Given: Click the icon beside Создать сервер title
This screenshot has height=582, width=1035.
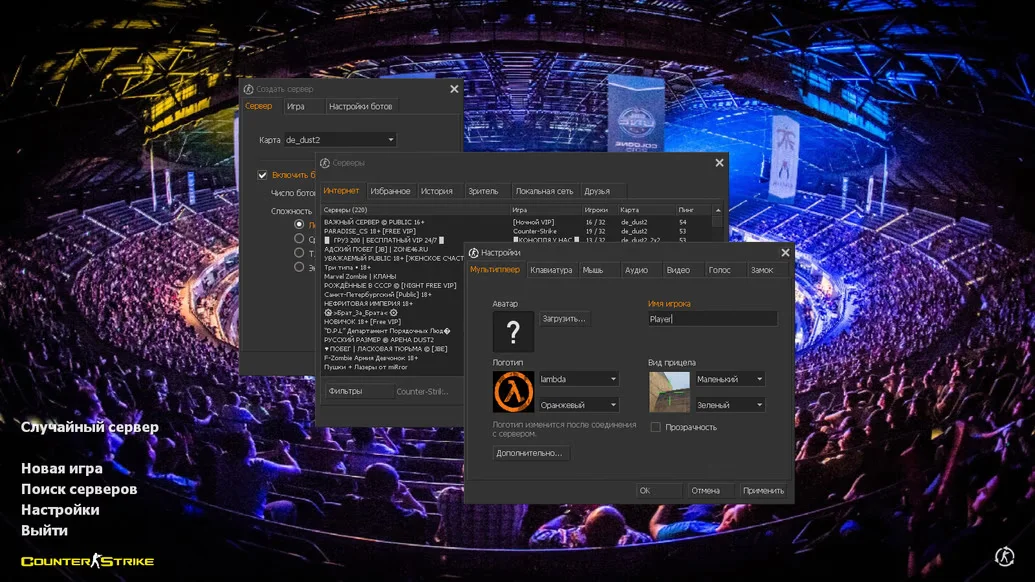Looking at the screenshot, I should tap(248, 89).
